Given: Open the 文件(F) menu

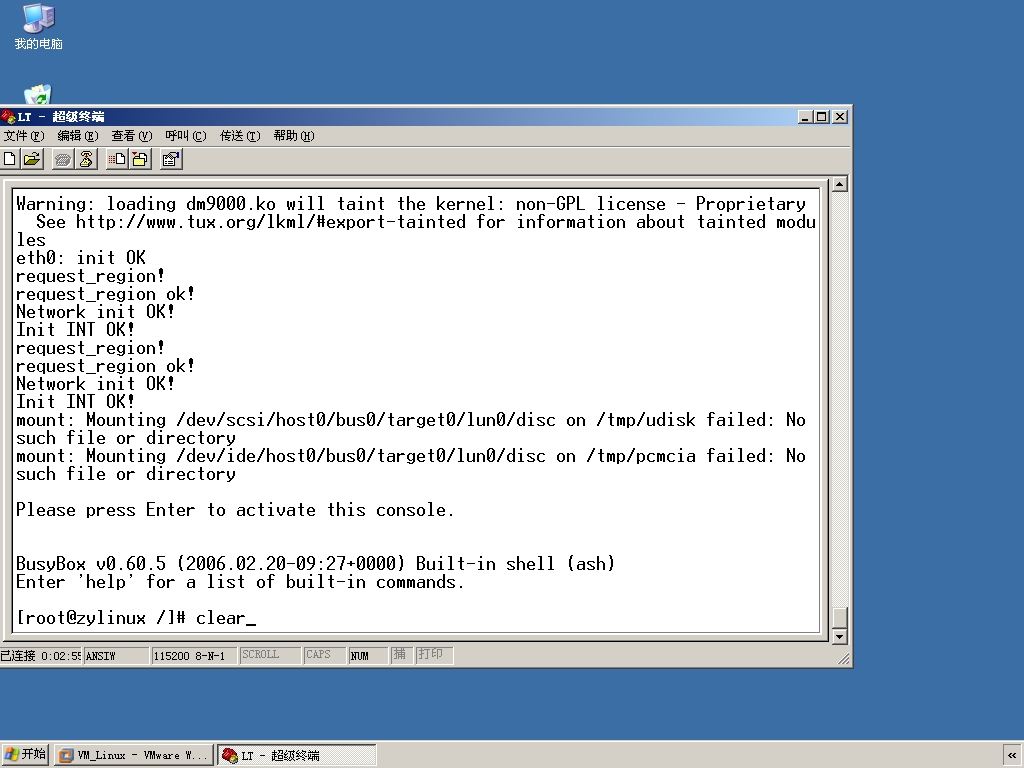Looking at the screenshot, I should pyautogui.click(x=24, y=136).
